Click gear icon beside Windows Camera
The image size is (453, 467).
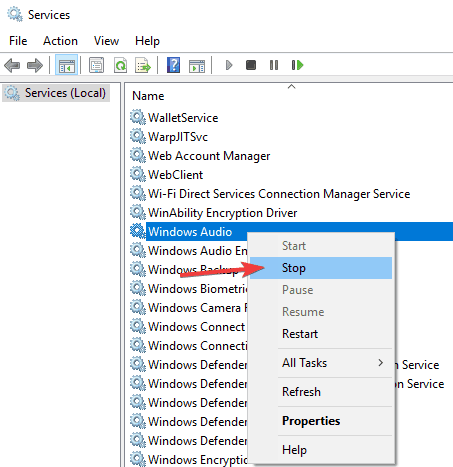138,307
